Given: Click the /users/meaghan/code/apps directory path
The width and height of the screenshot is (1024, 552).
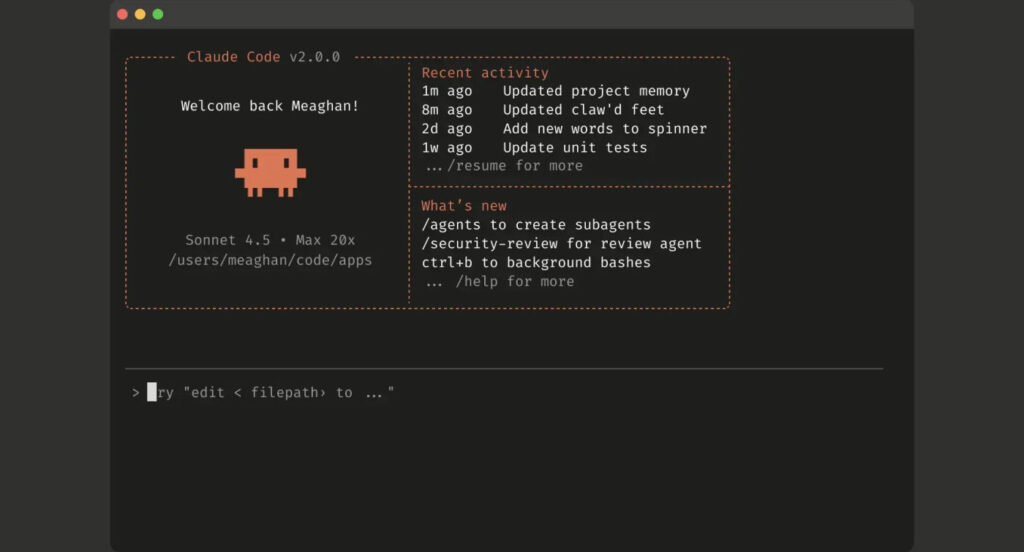Looking at the screenshot, I should point(270,260).
